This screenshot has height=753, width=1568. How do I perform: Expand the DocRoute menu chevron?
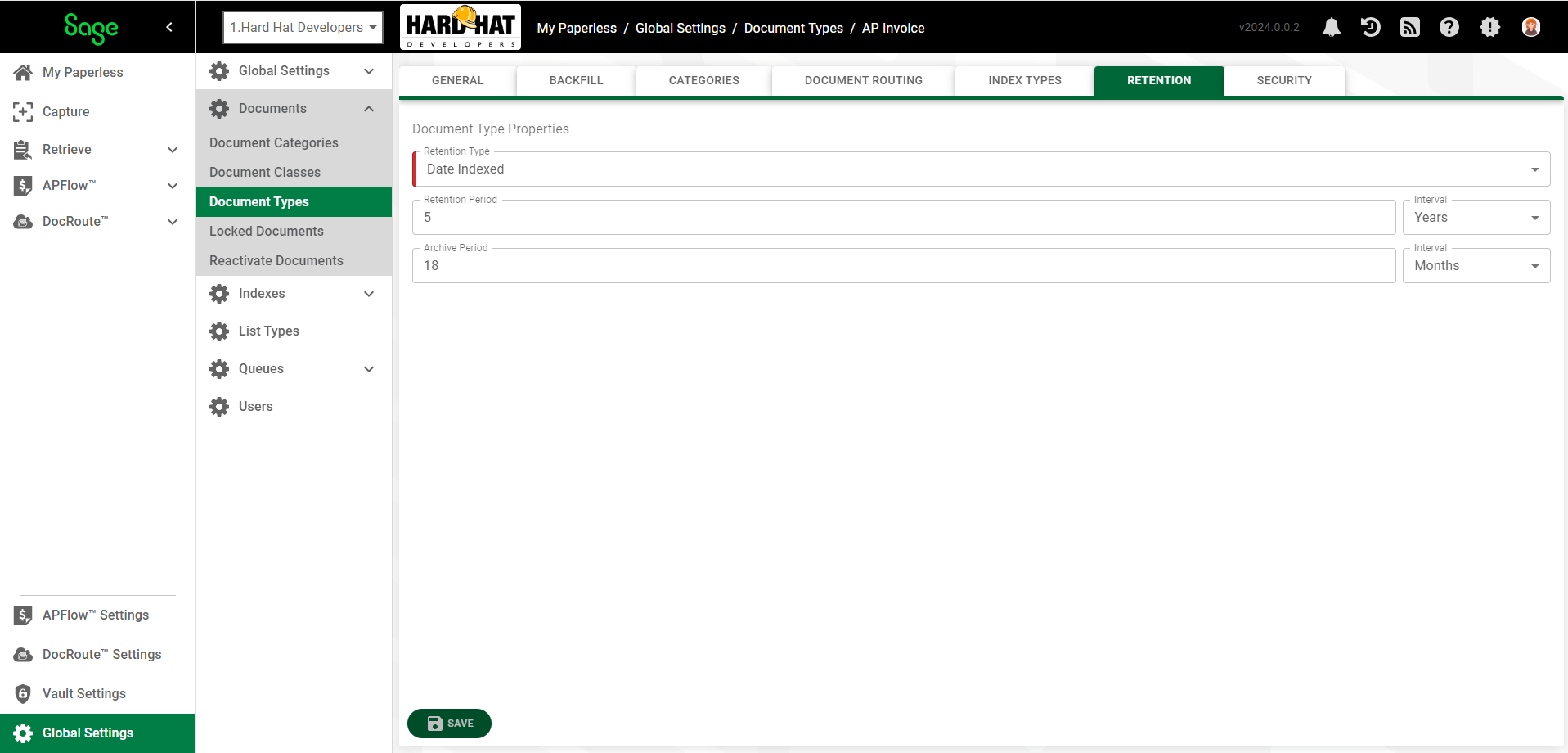tap(173, 222)
